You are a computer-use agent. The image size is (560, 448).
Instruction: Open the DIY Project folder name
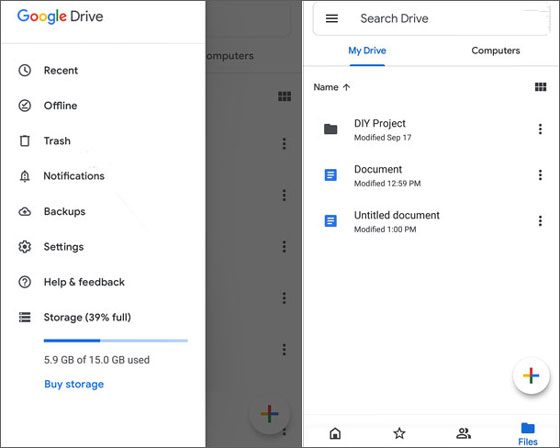click(380, 123)
